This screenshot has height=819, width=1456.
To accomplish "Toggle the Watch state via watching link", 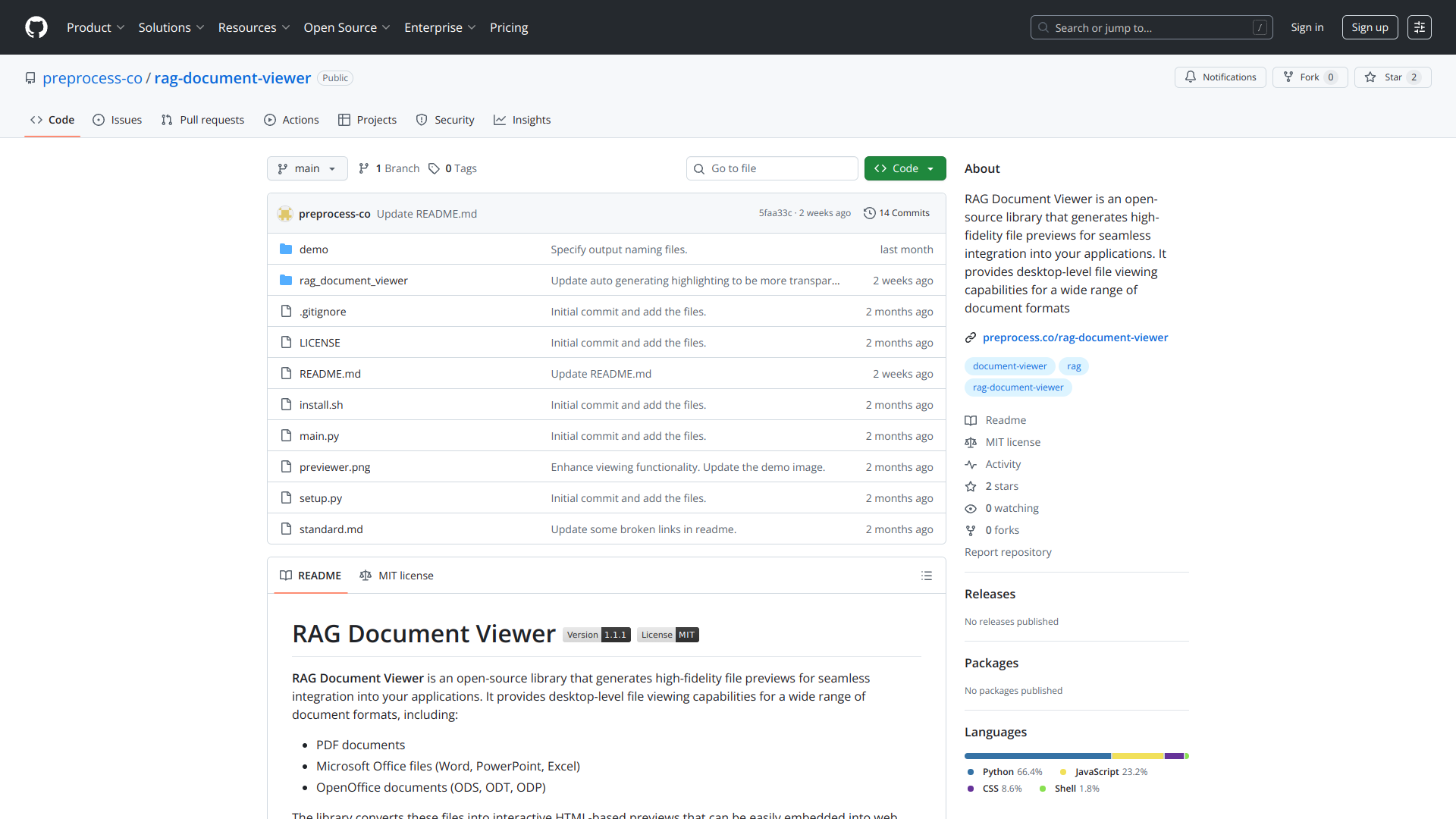I will (x=1011, y=508).
